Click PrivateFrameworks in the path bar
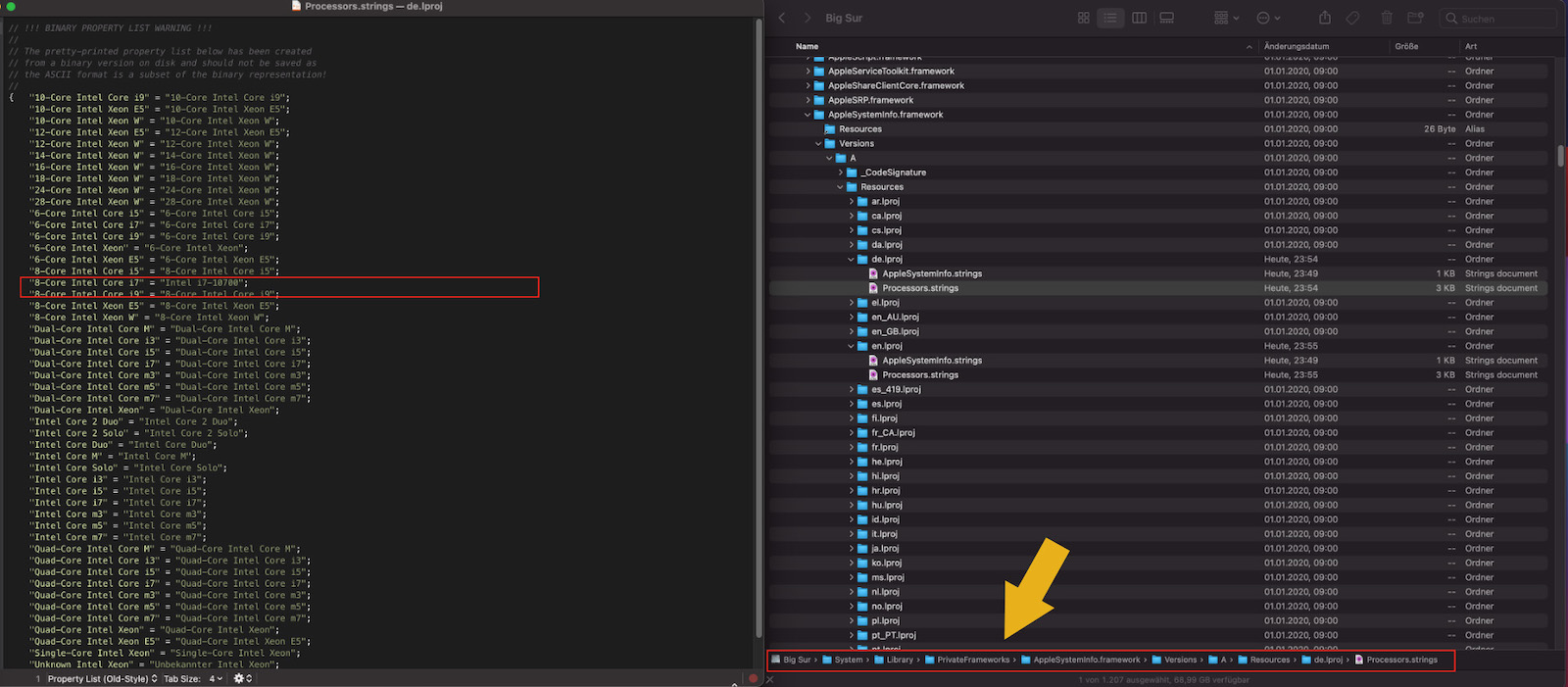 tap(966, 660)
